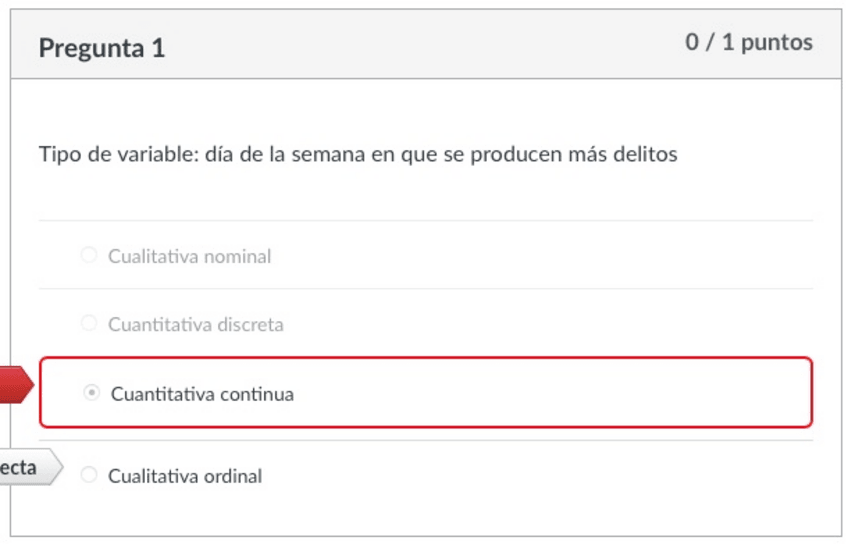Pick the "Cualitativa ordinal" radio button
Screen dimensions: 848x544
pos(88,475)
